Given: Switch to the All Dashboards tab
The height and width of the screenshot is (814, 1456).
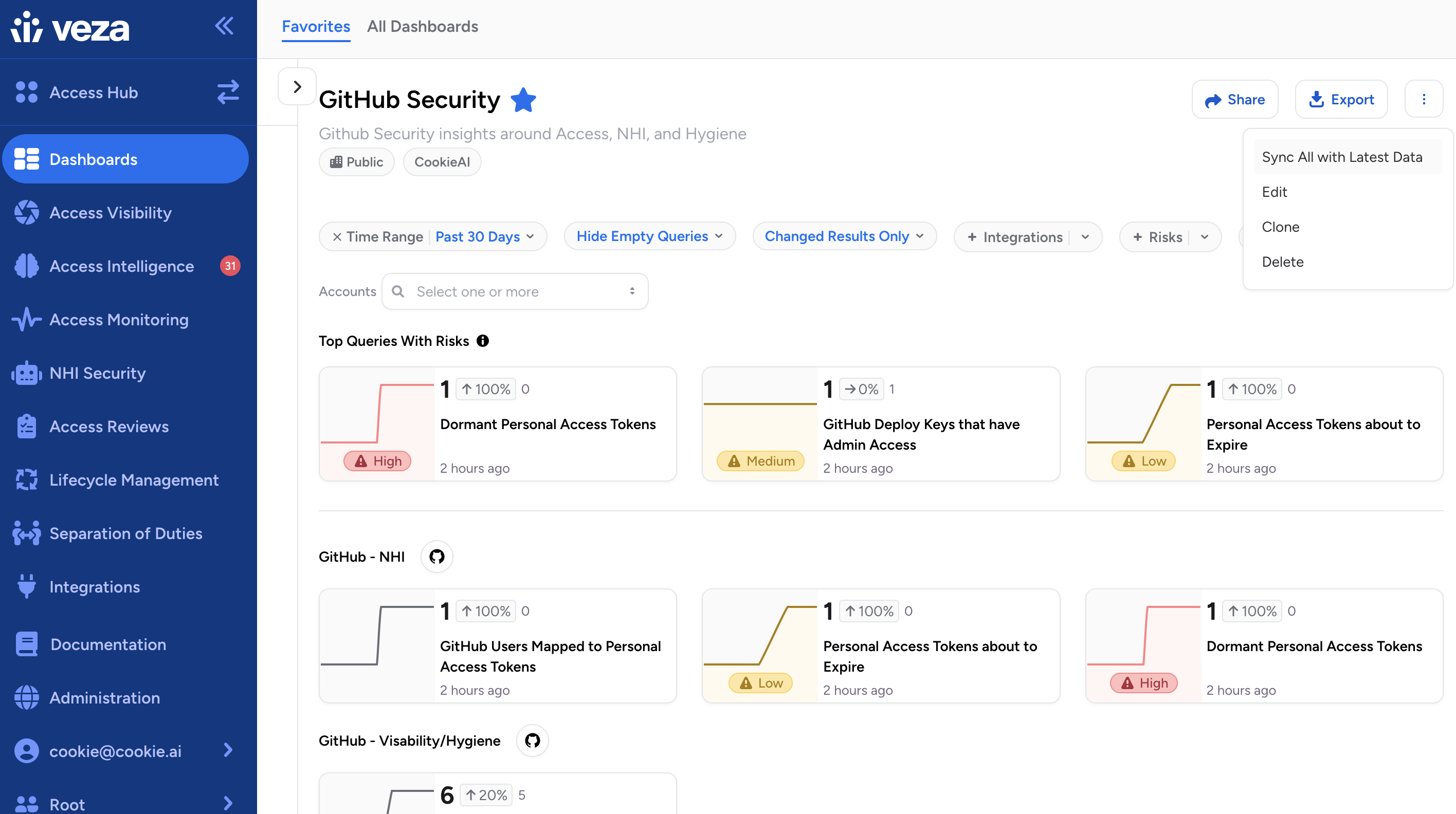Looking at the screenshot, I should point(422,27).
